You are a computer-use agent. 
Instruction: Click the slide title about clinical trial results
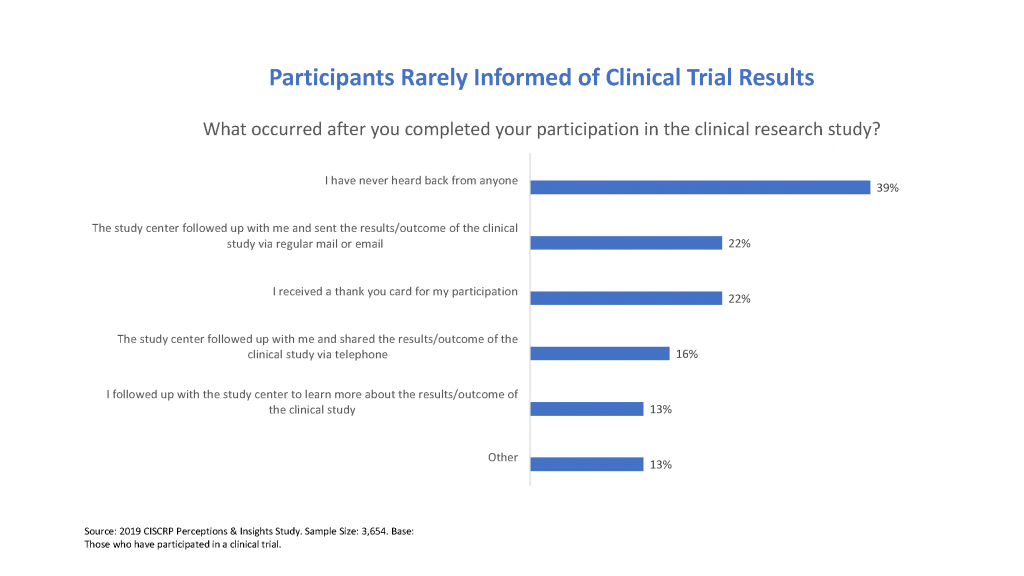[x=541, y=77]
